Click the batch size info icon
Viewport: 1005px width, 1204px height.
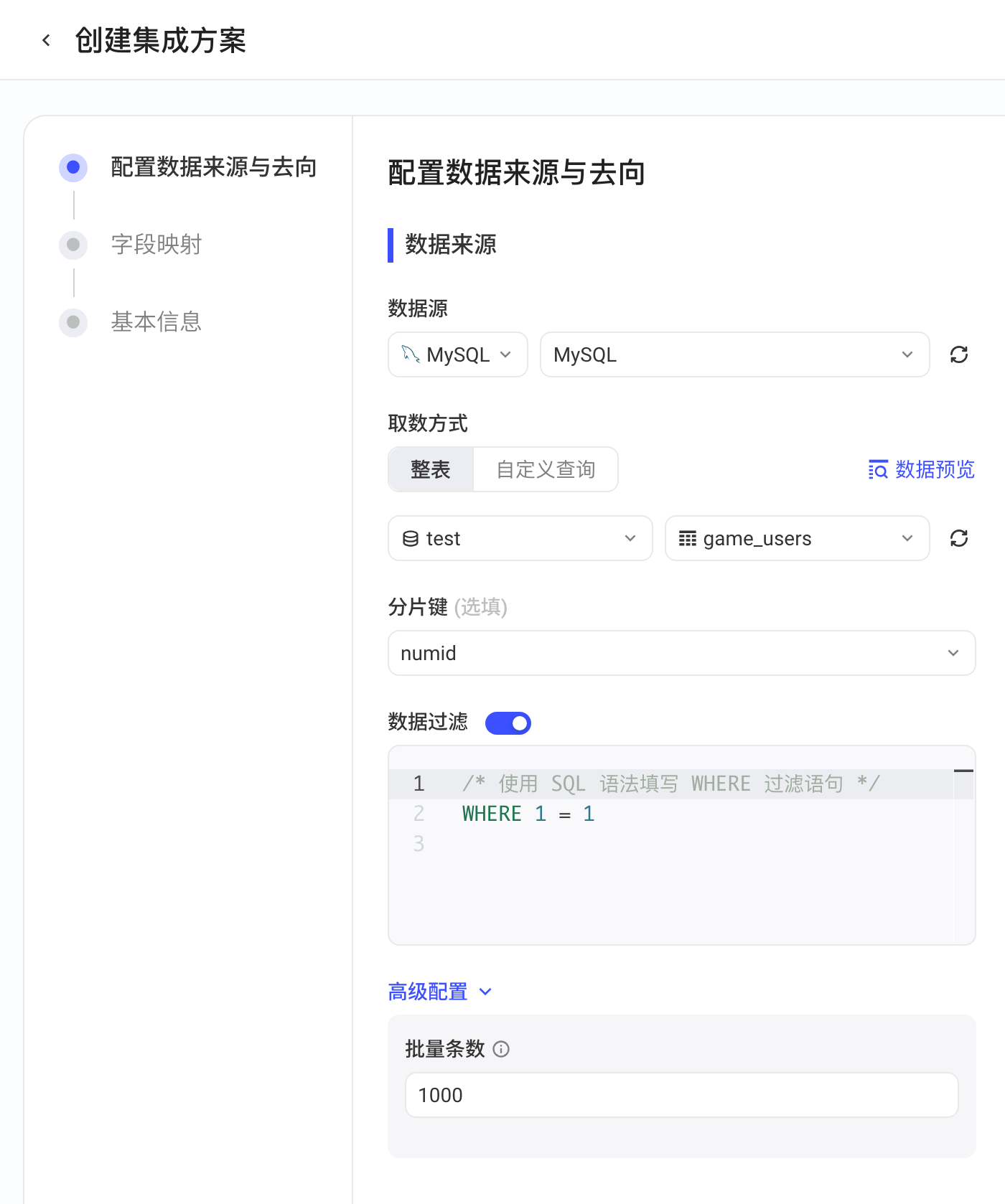pyautogui.click(x=502, y=1049)
